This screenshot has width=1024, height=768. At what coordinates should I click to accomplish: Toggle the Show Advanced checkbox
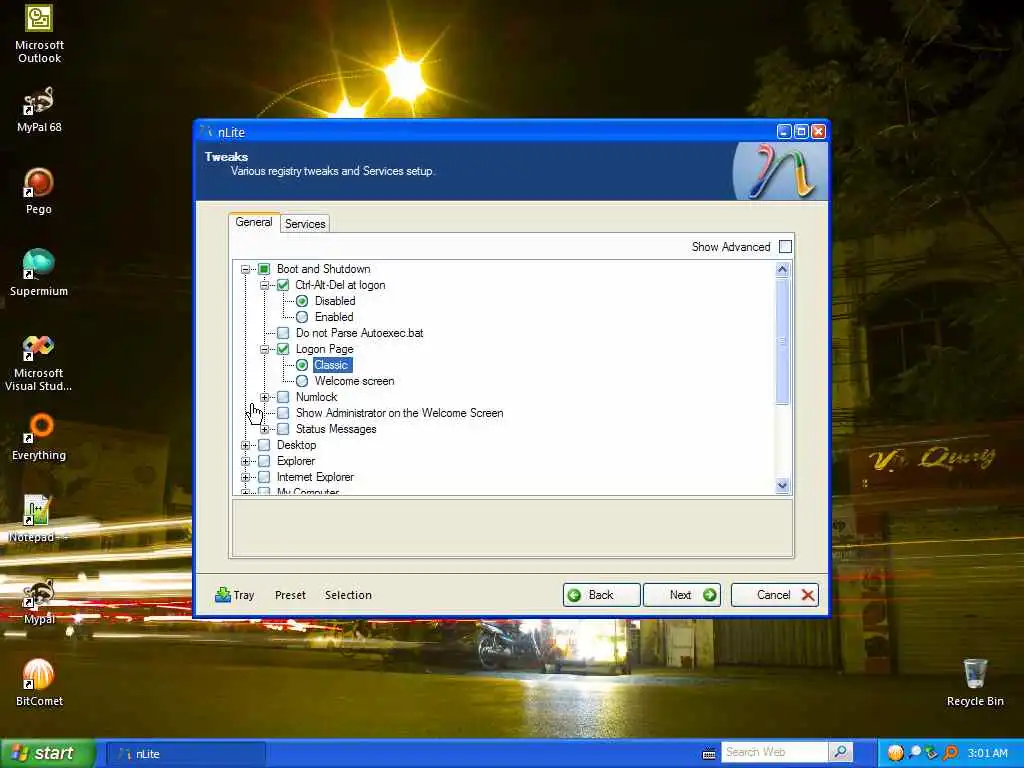click(x=786, y=246)
